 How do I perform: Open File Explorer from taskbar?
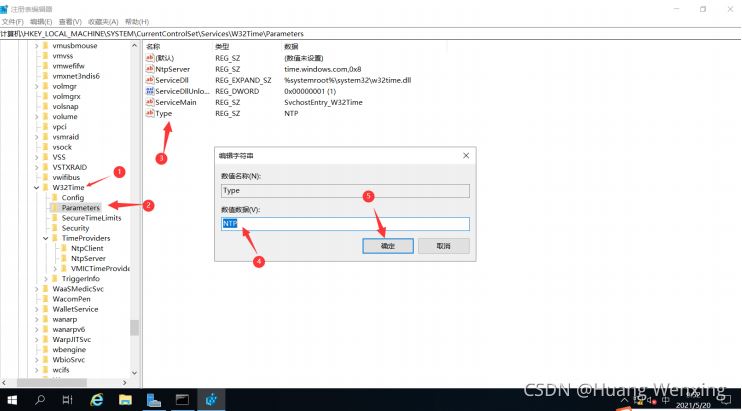125,400
